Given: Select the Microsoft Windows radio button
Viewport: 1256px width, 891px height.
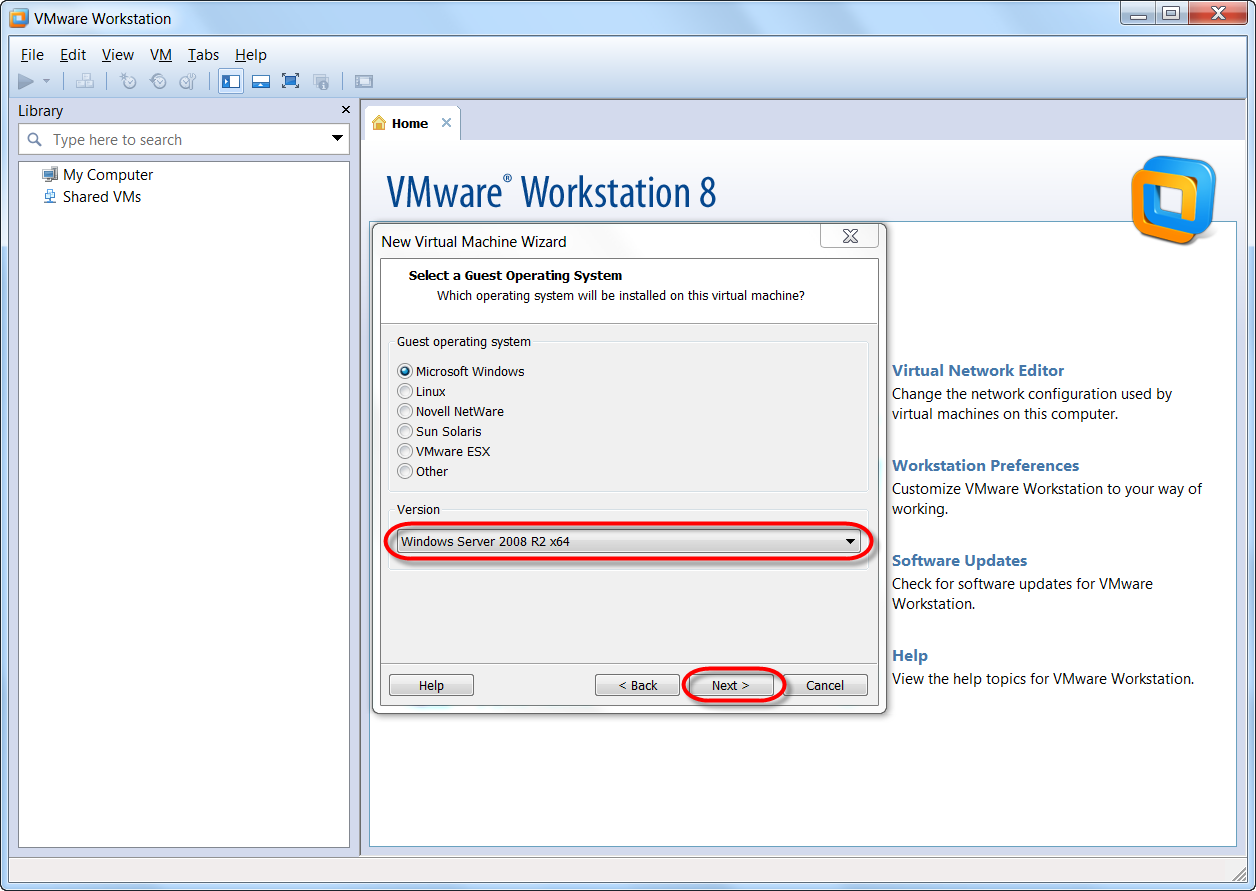Looking at the screenshot, I should coord(405,371).
